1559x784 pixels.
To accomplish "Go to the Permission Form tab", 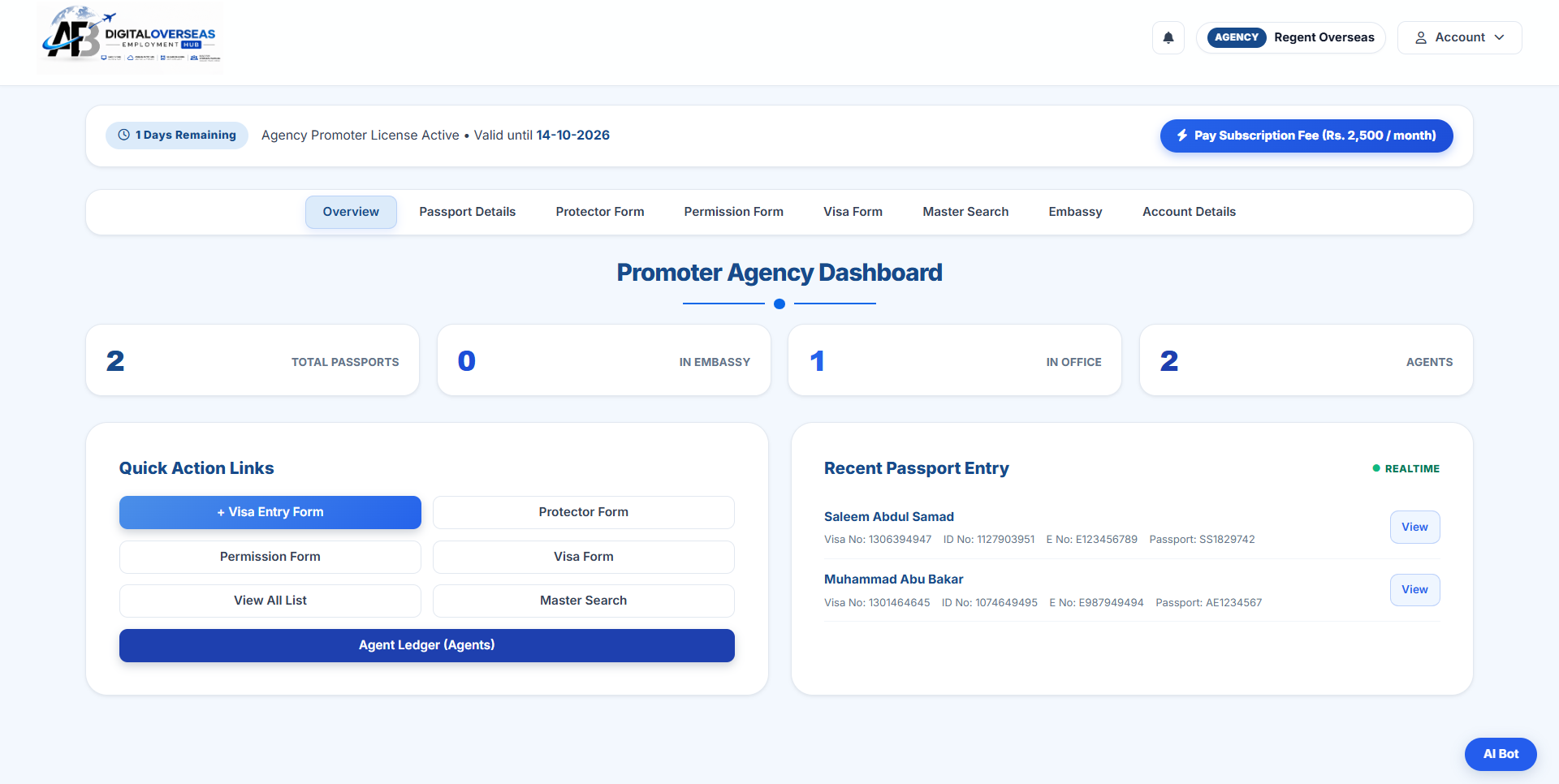I will [x=734, y=212].
